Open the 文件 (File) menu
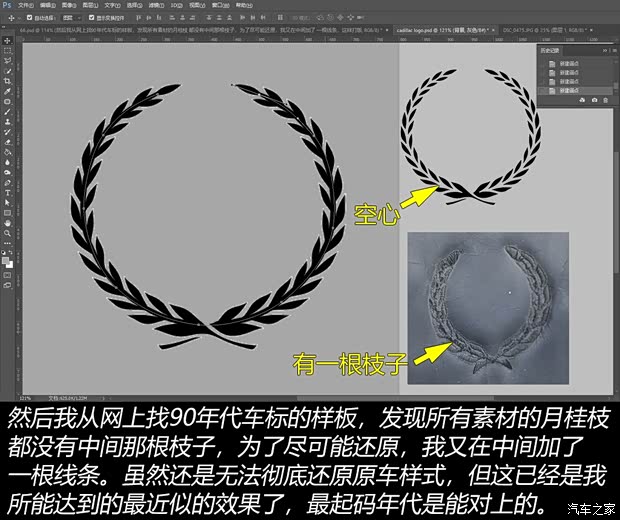 [x=26, y=6]
